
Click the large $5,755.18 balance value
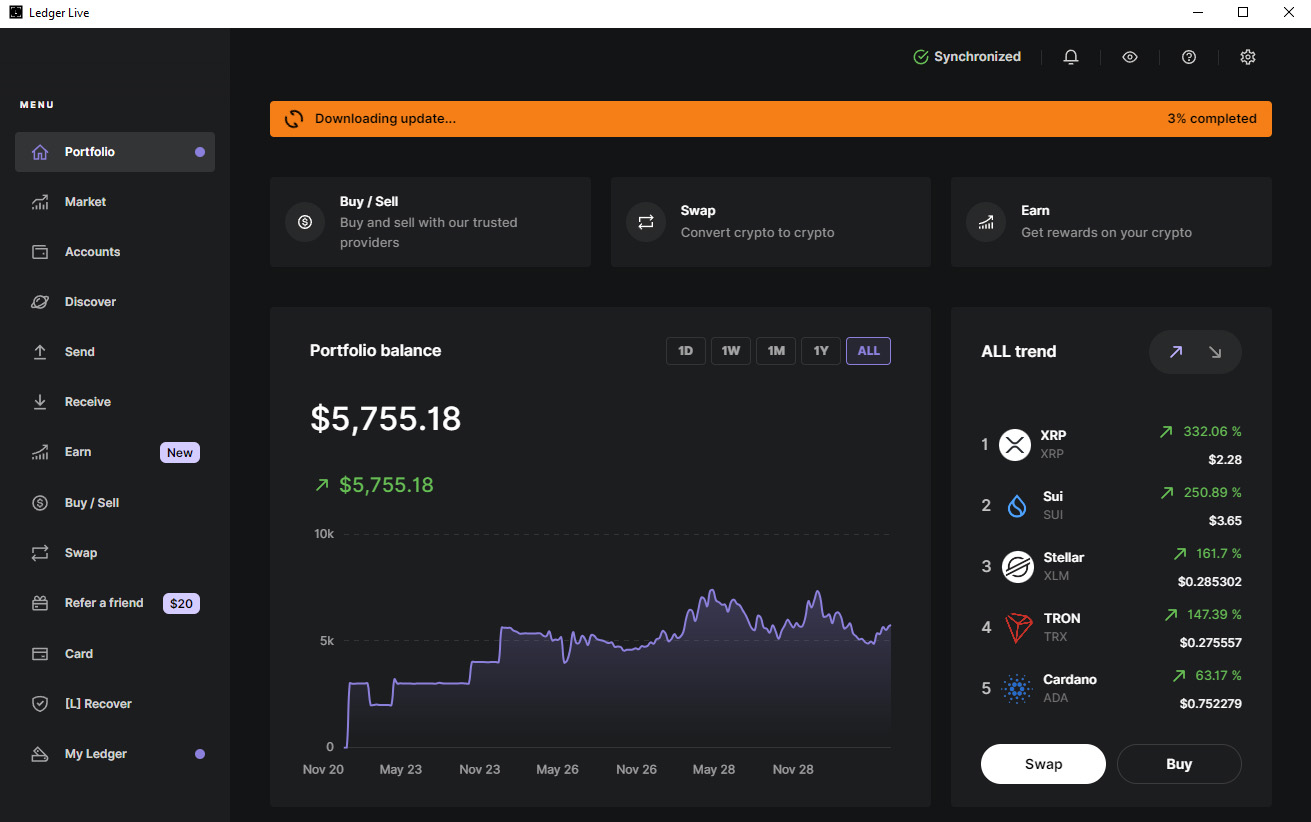tap(386, 418)
